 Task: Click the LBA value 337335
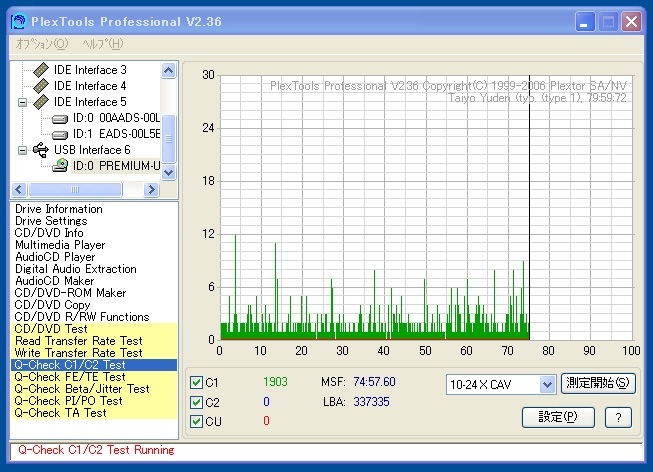point(371,402)
